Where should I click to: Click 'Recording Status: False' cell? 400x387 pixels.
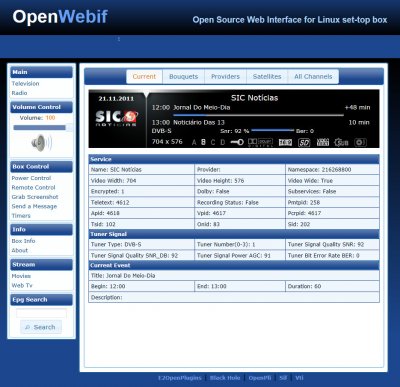240,202
